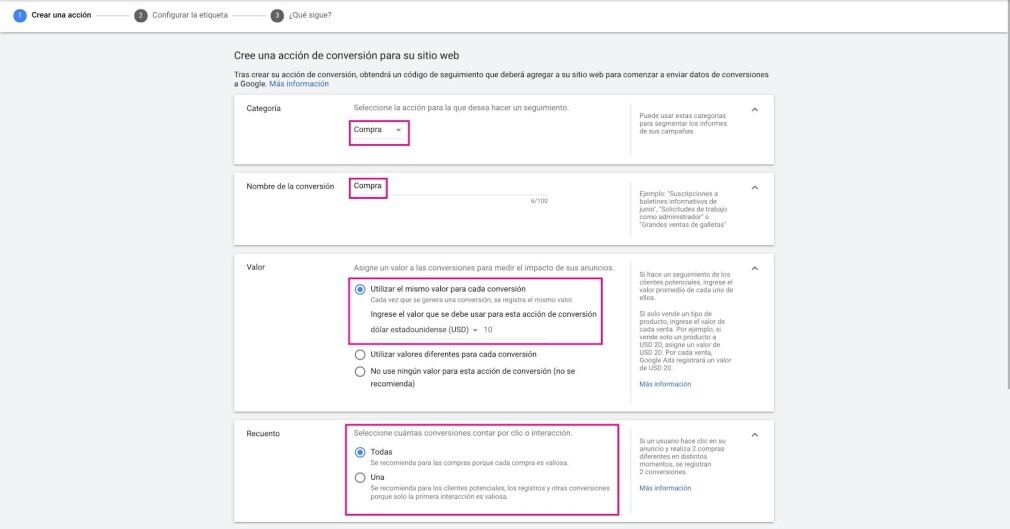Click the 'Nombre de la conversión' label
Image resolution: width=1010 pixels, height=529 pixels.
click(x=290, y=186)
